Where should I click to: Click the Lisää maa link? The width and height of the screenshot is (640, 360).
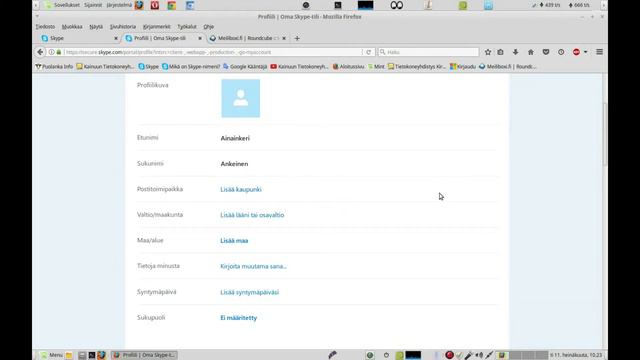234,241
